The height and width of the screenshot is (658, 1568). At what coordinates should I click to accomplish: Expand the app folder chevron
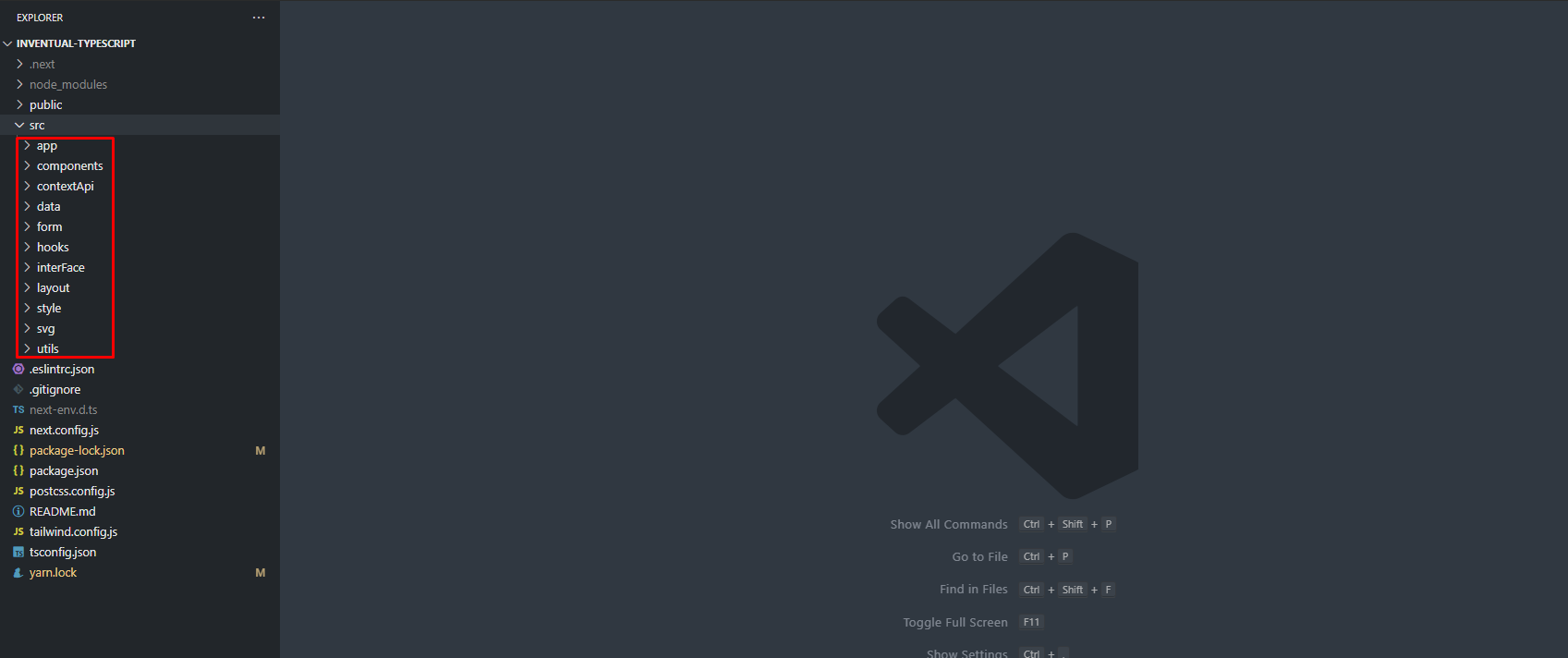tap(27, 145)
